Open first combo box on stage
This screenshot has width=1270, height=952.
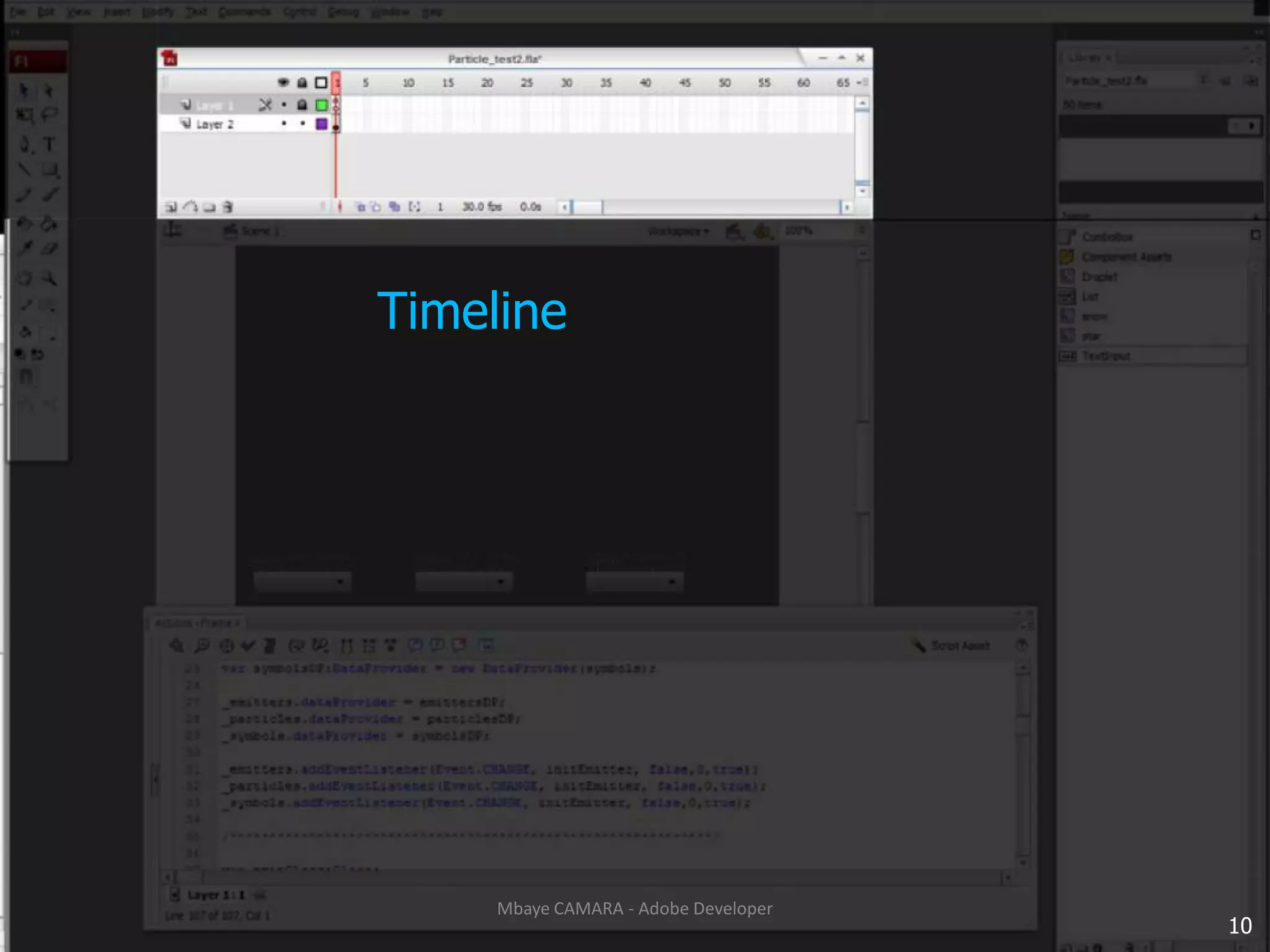point(303,581)
